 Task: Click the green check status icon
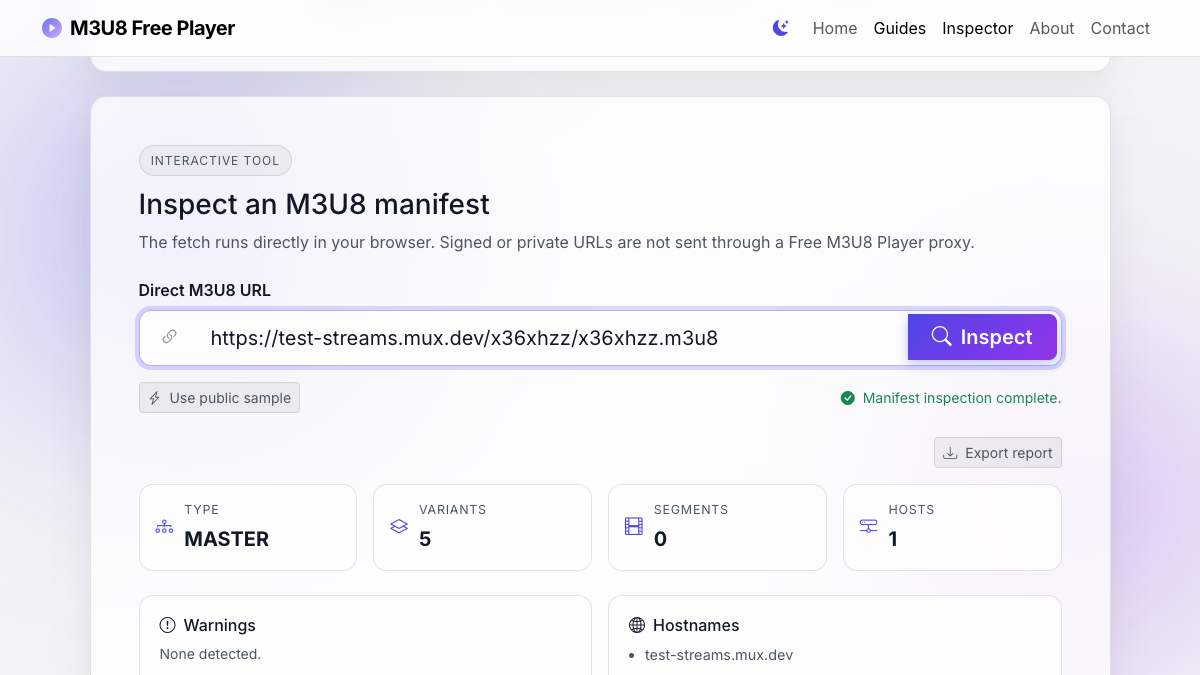pos(848,398)
